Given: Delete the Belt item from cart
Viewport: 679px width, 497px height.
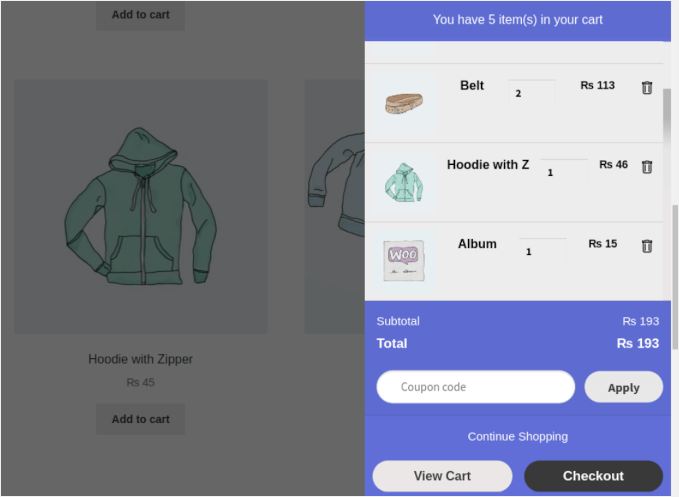Looking at the screenshot, I should [x=646, y=88].
